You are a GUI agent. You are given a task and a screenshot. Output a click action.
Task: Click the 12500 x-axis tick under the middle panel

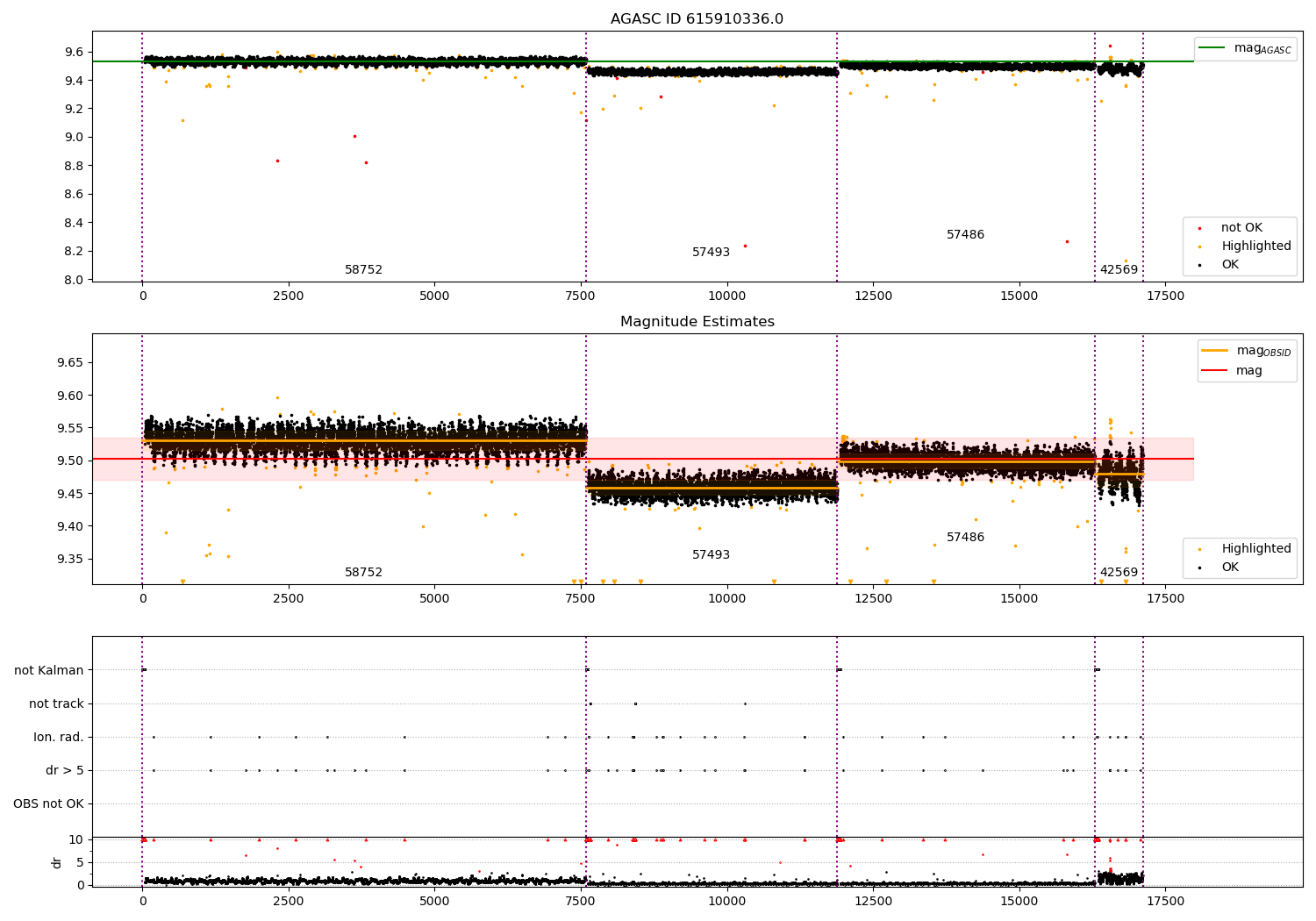873,599
